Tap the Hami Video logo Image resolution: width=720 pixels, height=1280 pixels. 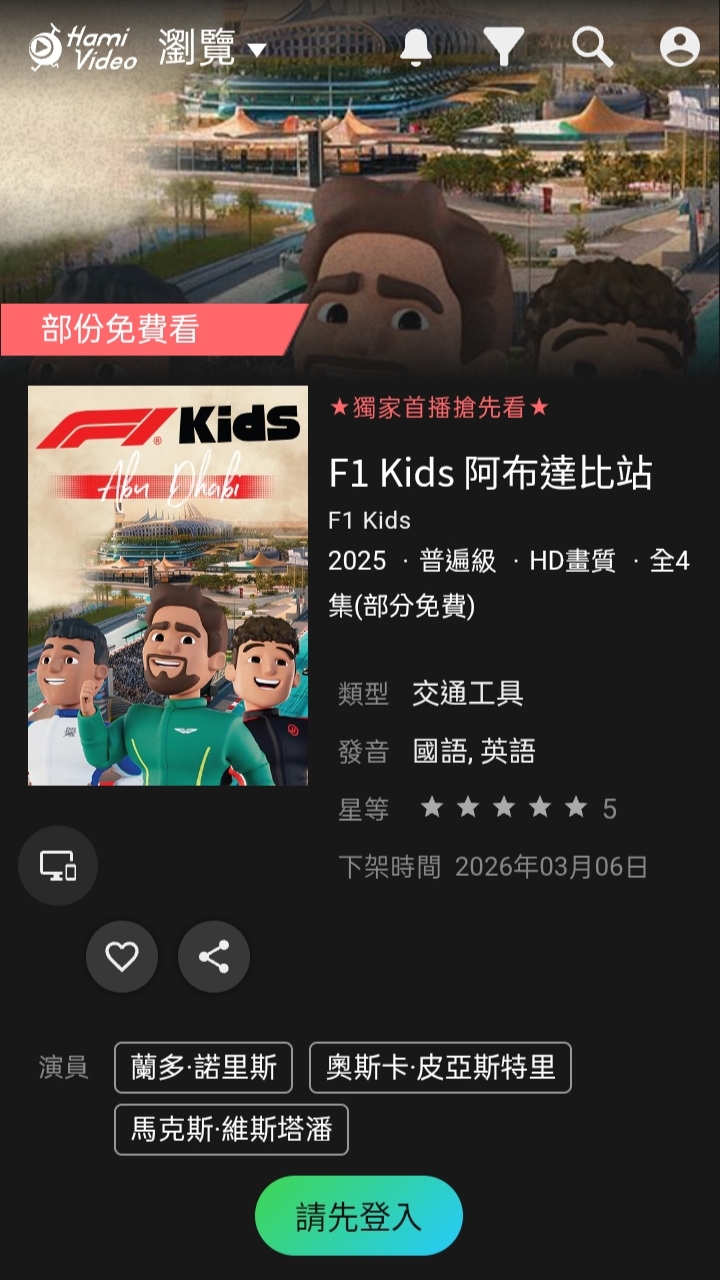tap(83, 47)
